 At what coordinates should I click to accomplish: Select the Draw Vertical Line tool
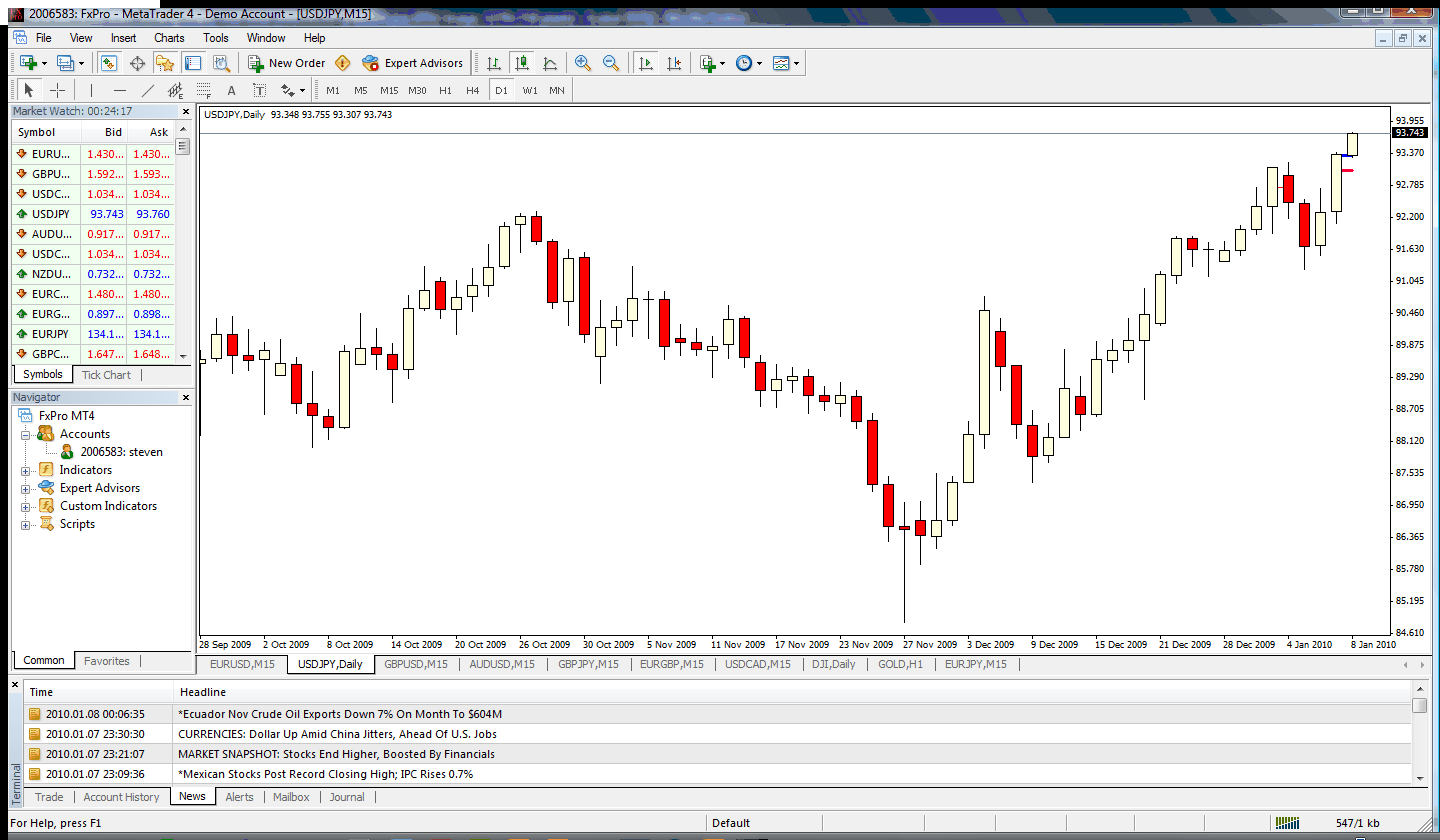[91, 90]
